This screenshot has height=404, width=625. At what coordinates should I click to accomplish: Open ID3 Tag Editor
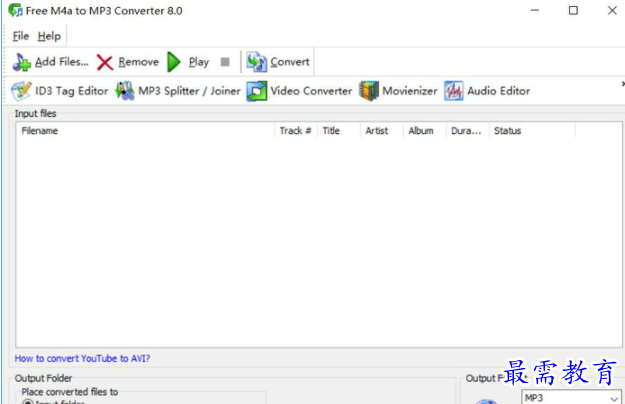[60, 91]
